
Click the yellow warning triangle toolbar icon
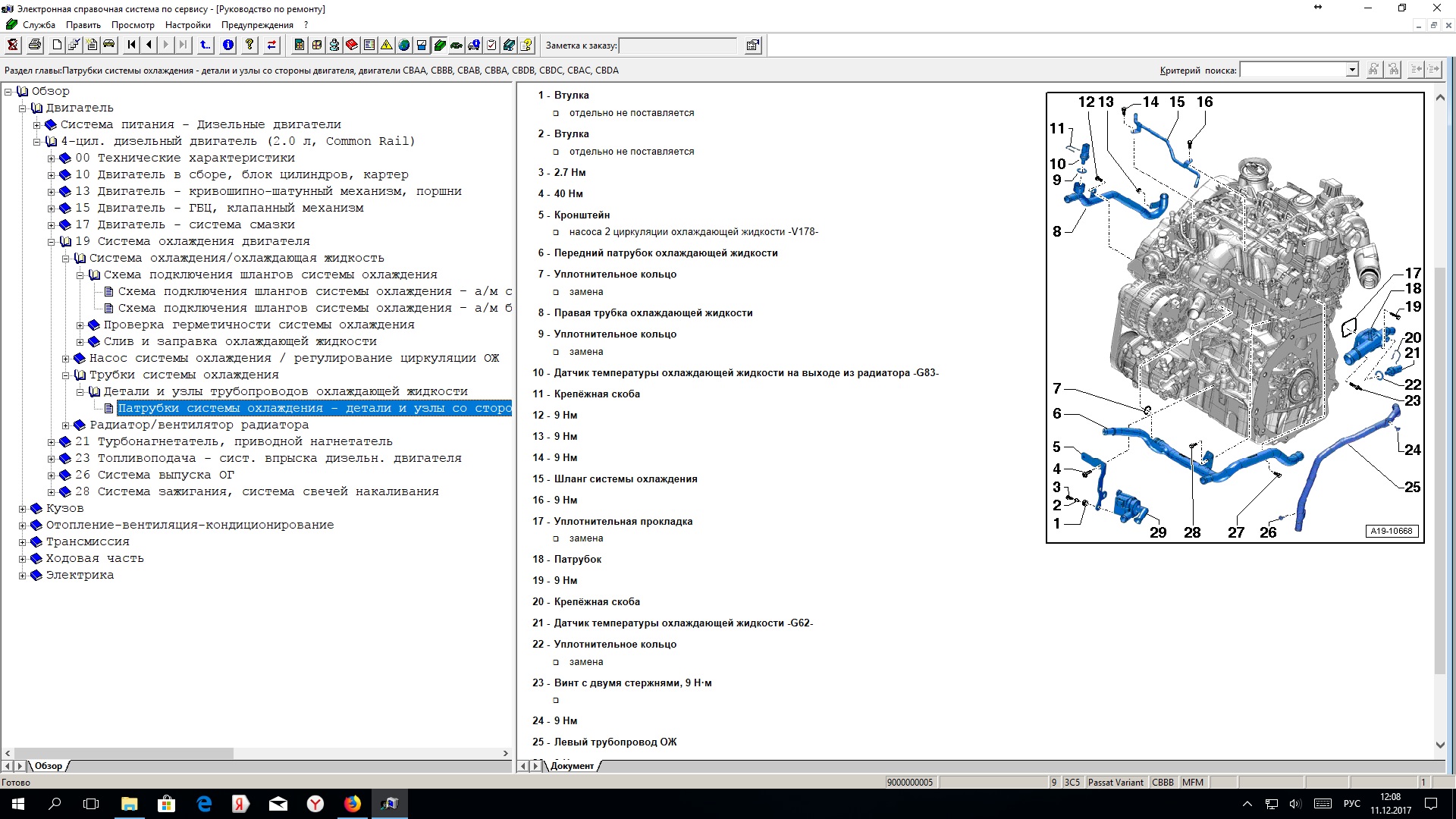click(387, 45)
